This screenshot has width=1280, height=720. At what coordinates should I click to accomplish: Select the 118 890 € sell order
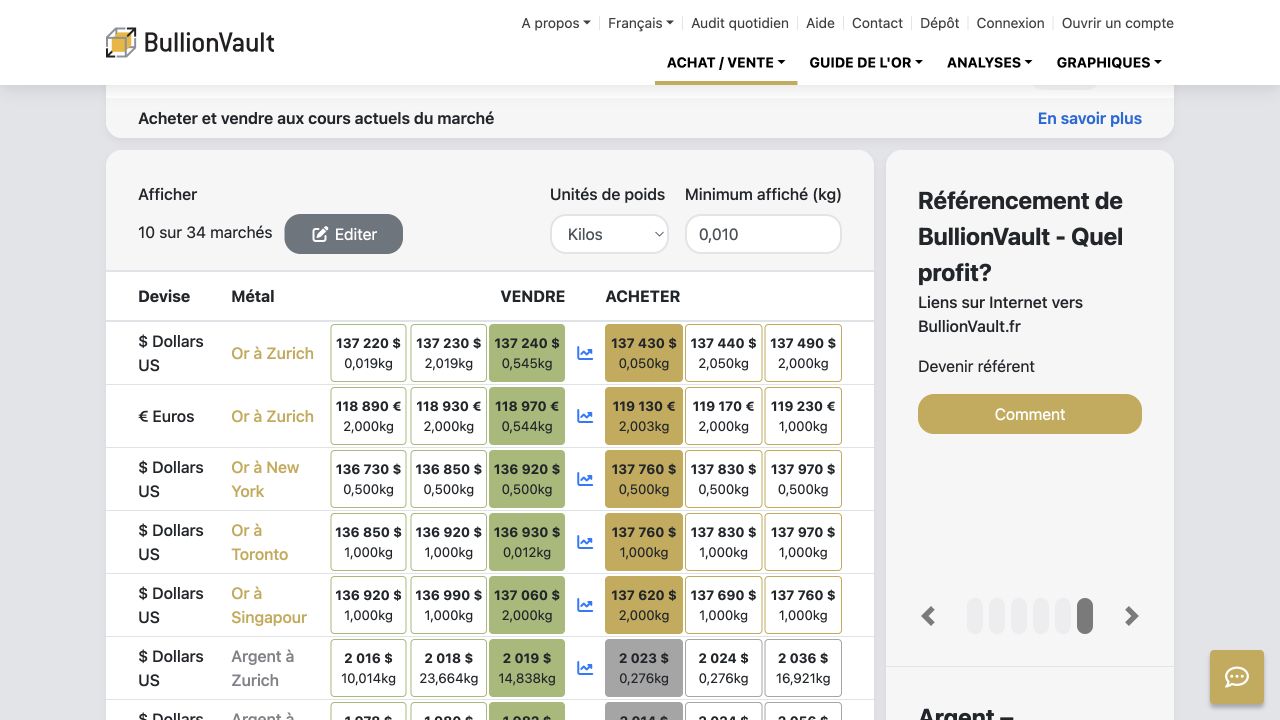click(368, 416)
